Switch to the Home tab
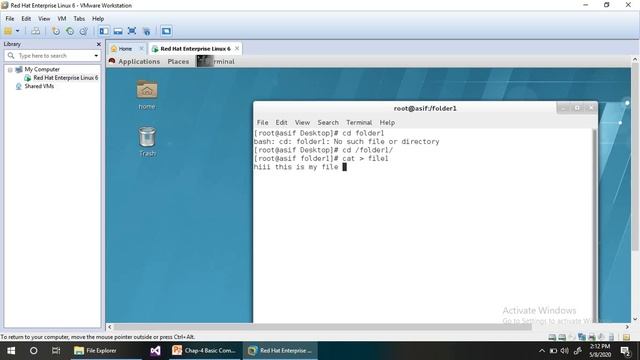640x360 pixels. pos(125,49)
